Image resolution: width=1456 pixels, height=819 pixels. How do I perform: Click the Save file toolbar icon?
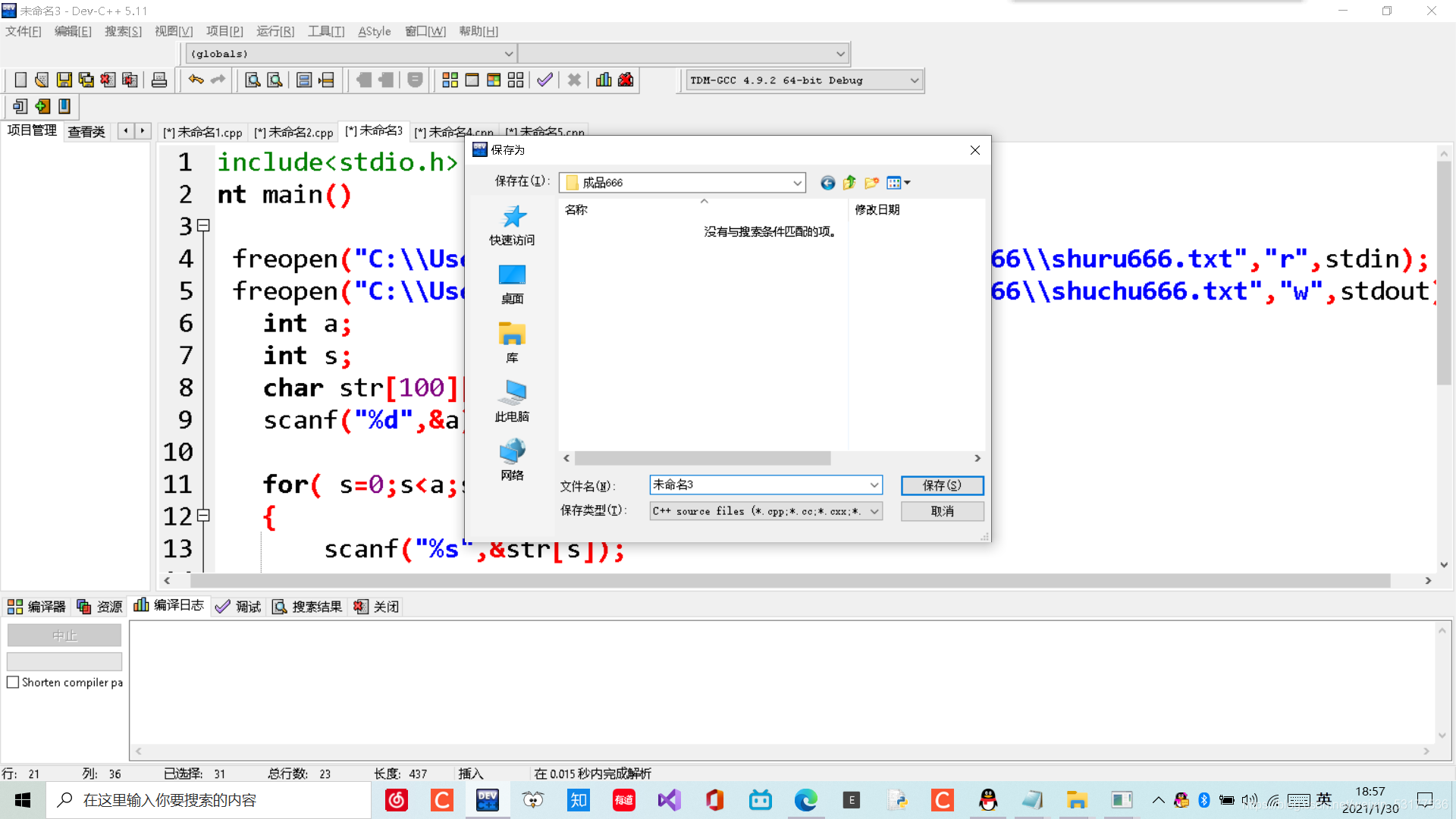coord(64,80)
